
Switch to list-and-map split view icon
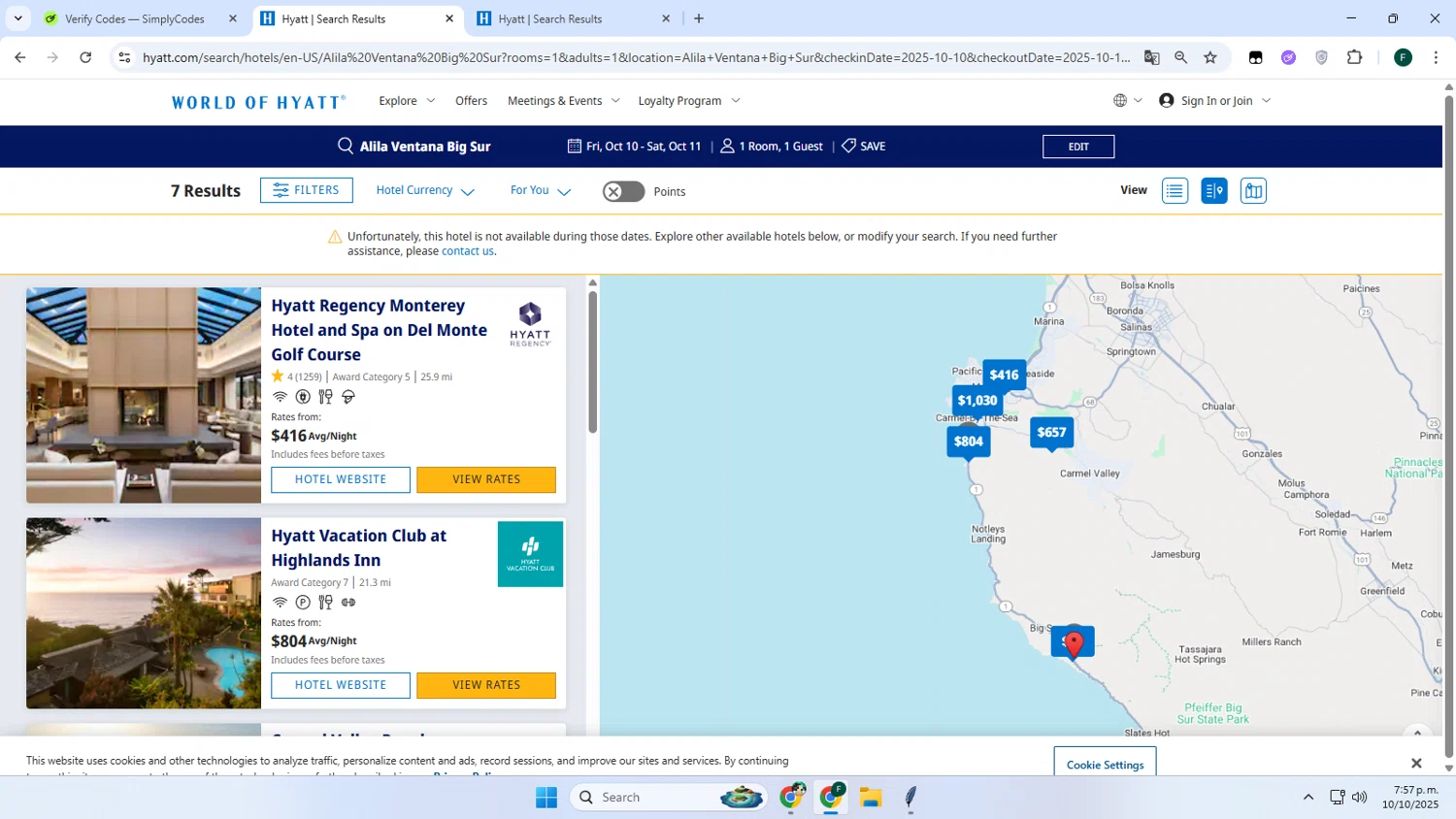click(1214, 191)
